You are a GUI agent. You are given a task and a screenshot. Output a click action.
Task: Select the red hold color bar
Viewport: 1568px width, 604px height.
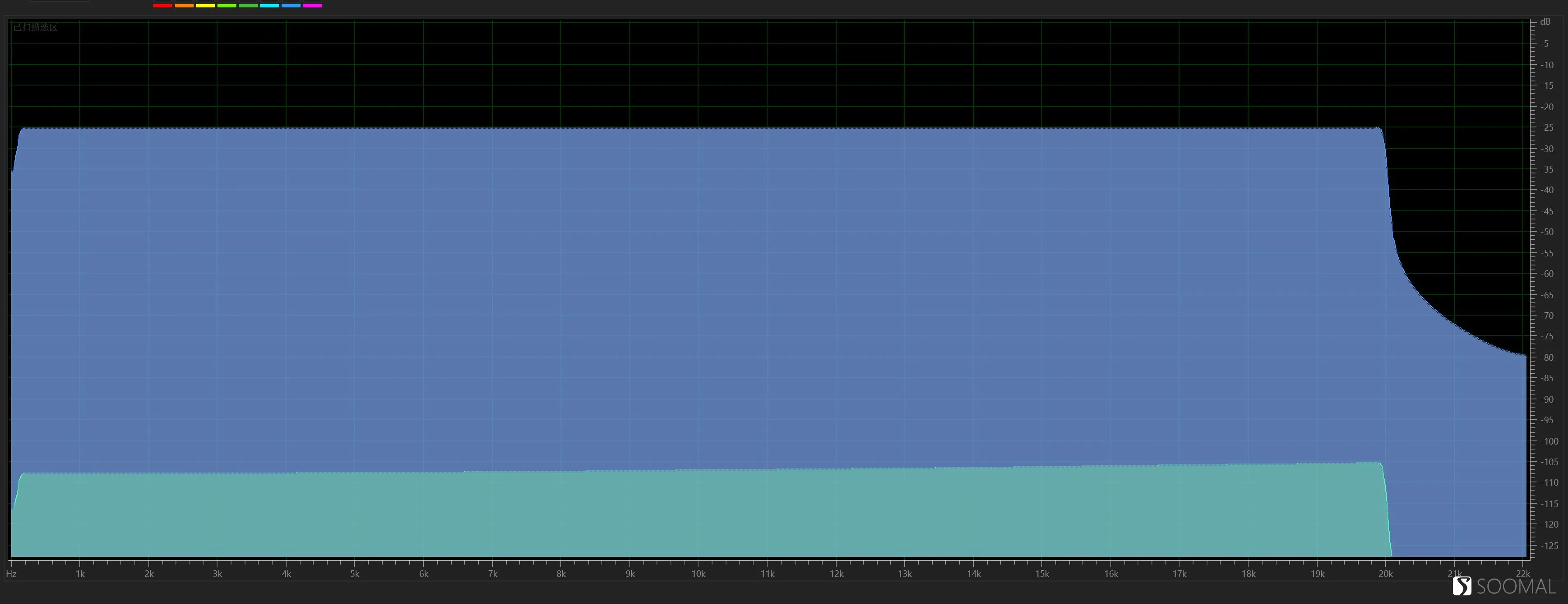tap(162, 5)
